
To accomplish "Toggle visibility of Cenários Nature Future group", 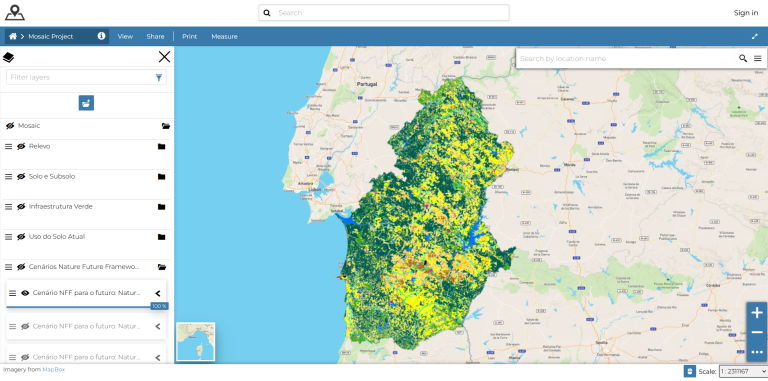I will point(21,267).
